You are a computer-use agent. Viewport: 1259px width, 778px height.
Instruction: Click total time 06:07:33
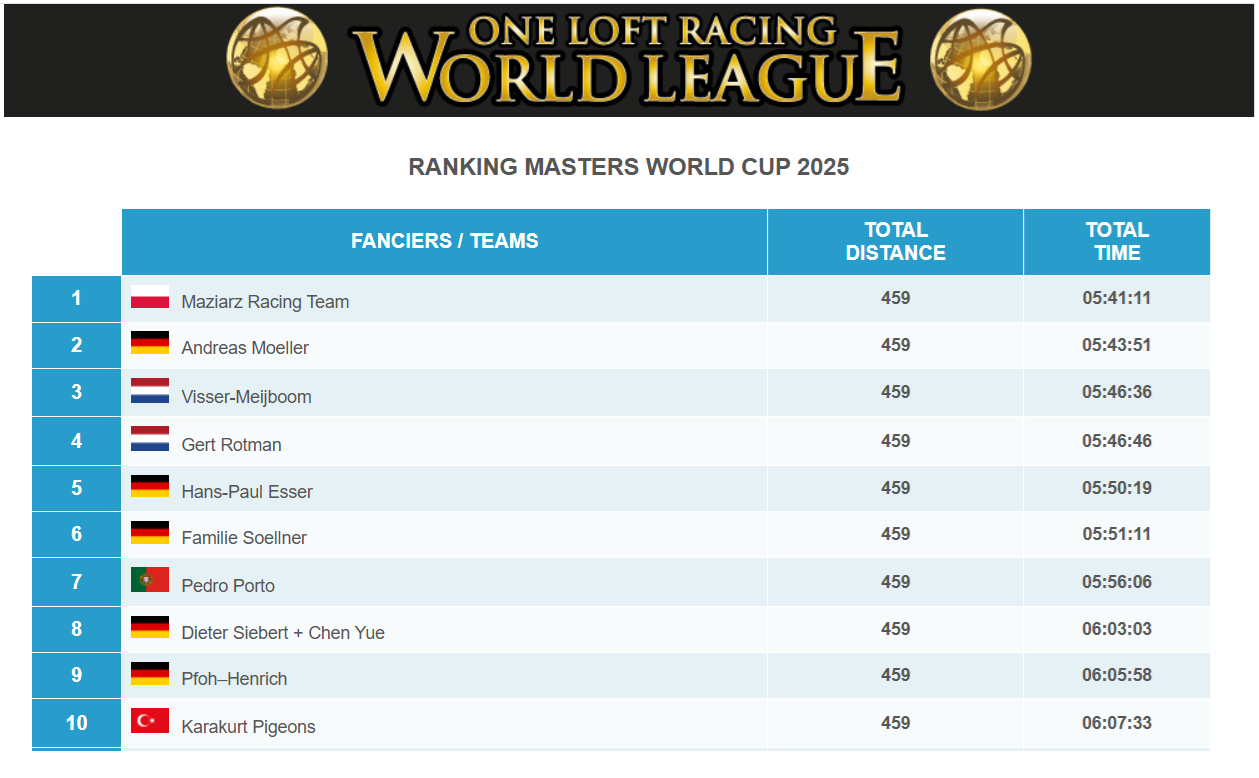[x=1117, y=723]
